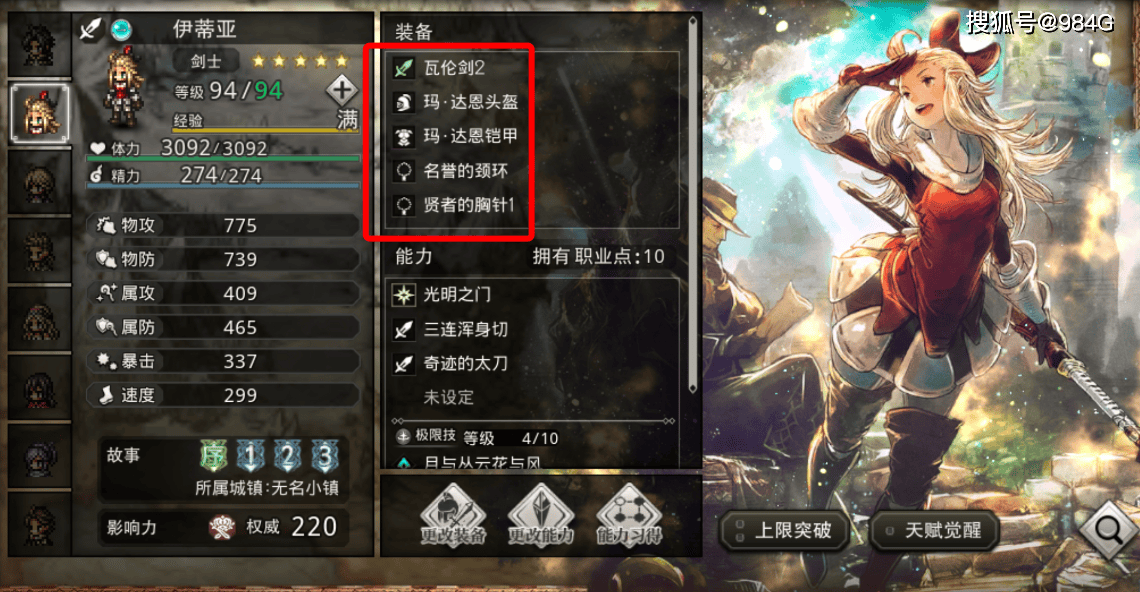Screen dimensions: 1140x592
Task: Tap the 天赋觉醒 button
Action: point(934,530)
